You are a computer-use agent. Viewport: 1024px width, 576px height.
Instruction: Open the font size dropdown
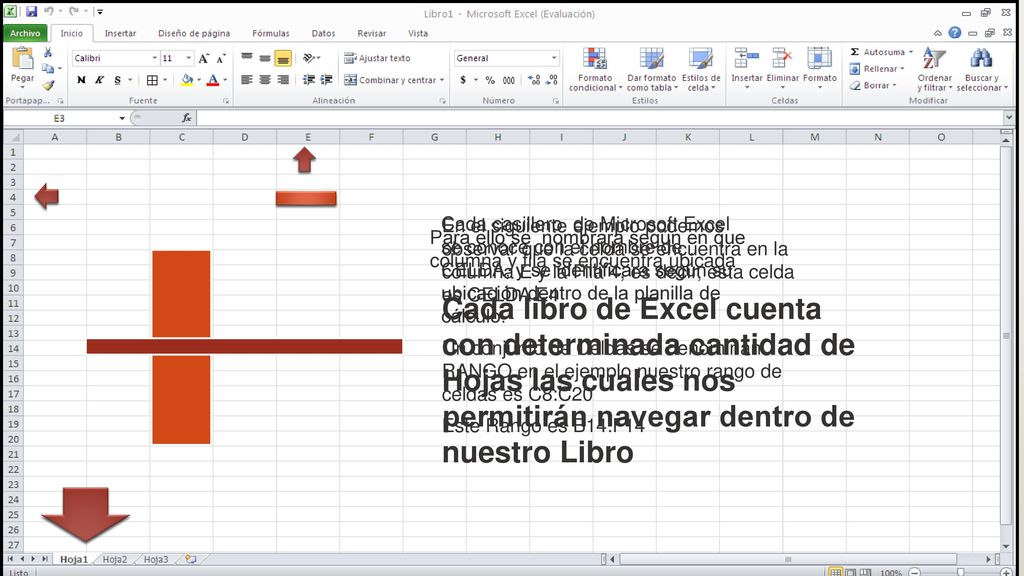pyautogui.click(x=189, y=58)
